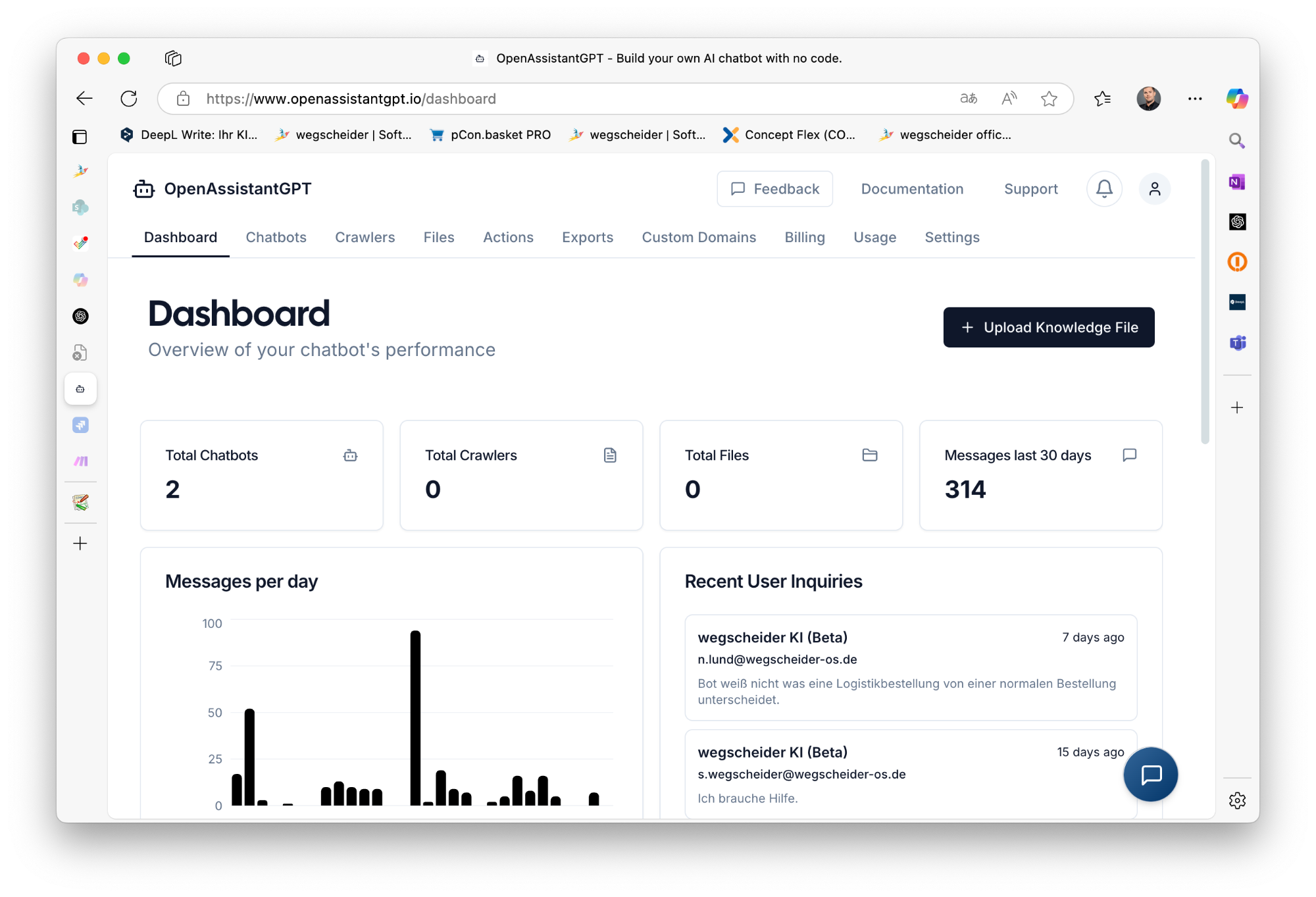This screenshot has height=897, width=1316.
Task: Select the active OpenAssistantGPT vertical tab
Action: (80, 389)
